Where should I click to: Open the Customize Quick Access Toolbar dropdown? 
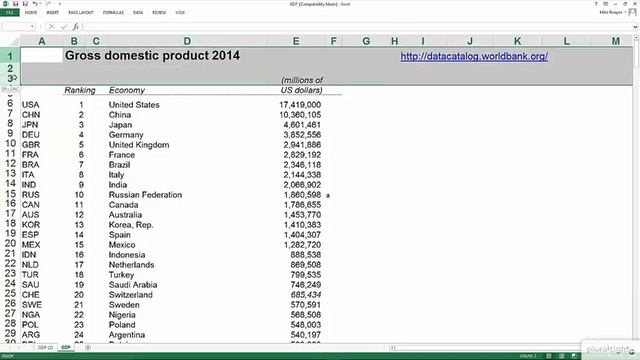point(60,4)
